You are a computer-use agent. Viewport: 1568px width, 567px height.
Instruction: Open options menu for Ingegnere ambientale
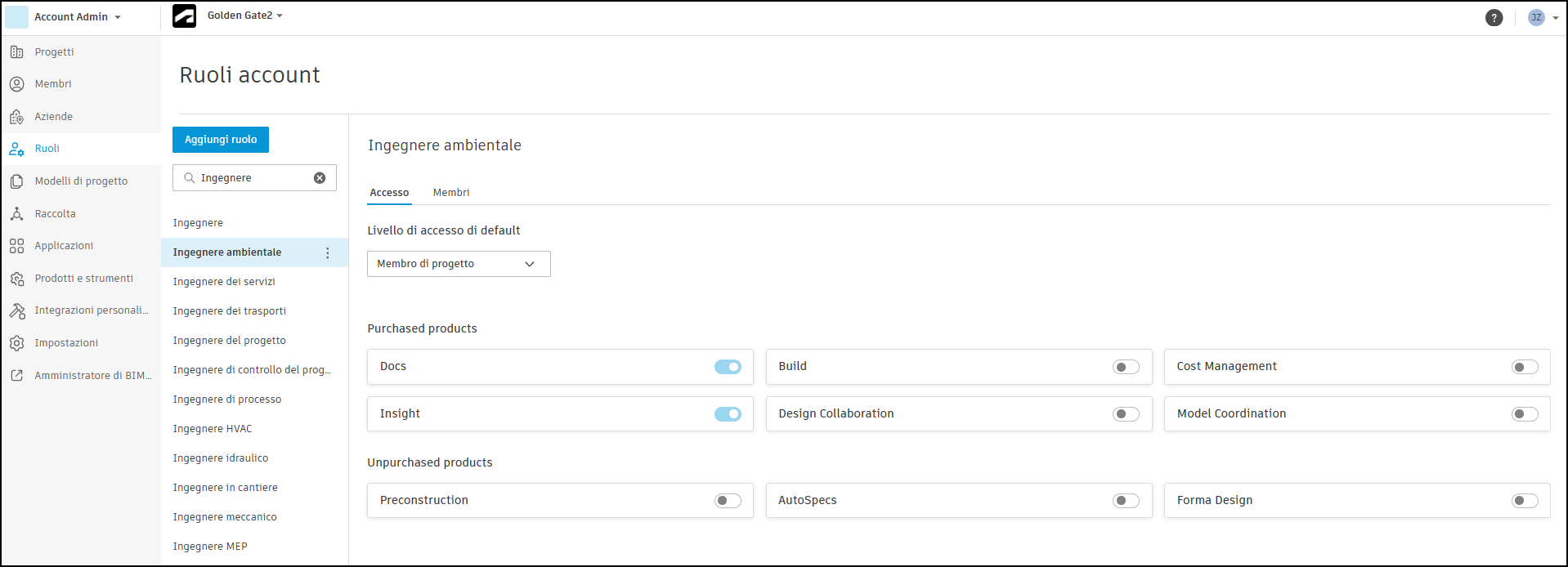click(x=328, y=253)
